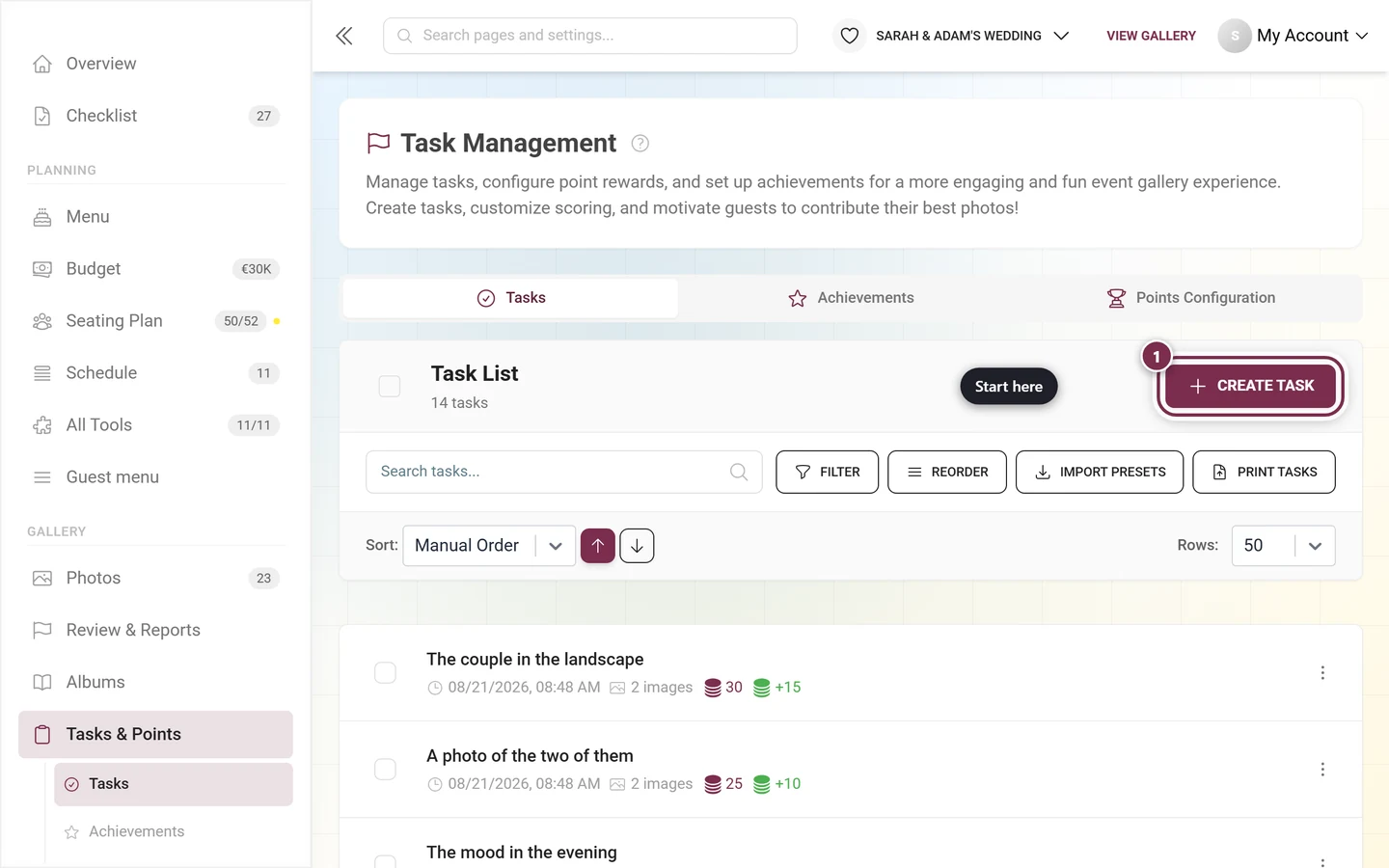Click the 14 tasks count text
The width and height of the screenshot is (1389, 868).
459,403
